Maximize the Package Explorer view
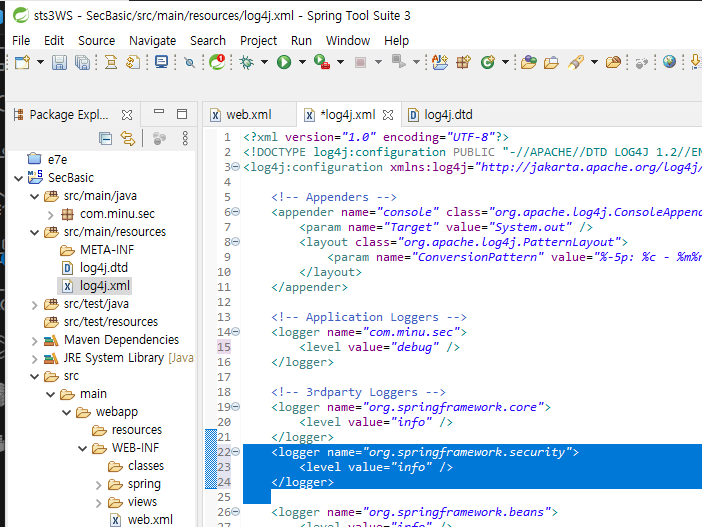Viewport: 702px width, 527px height. point(182,114)
